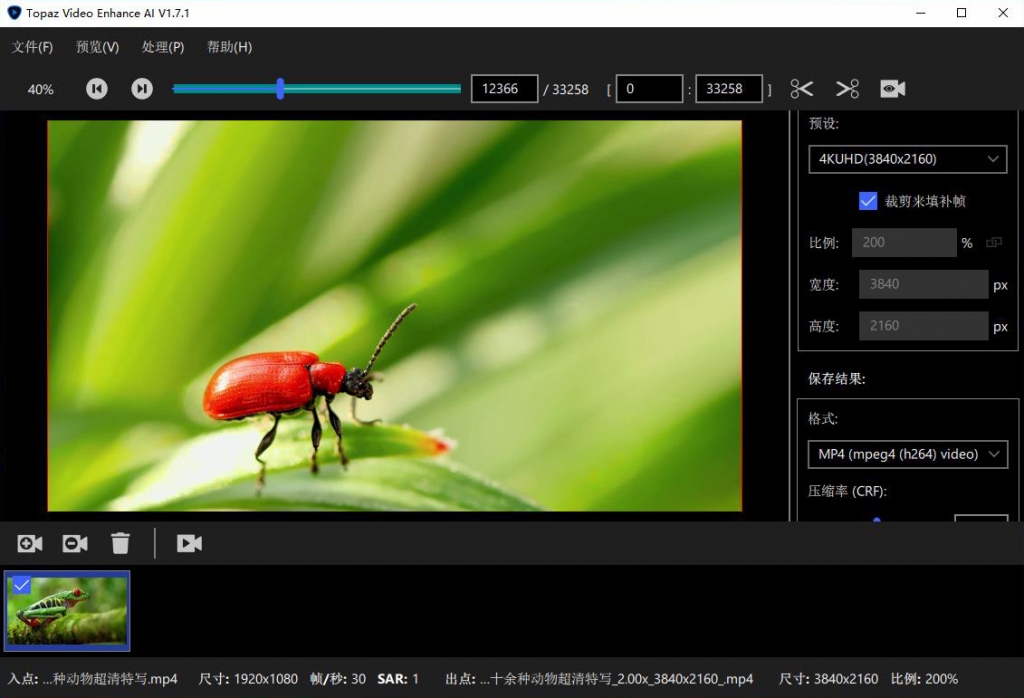Click the scissors trim icon

tap(801, 89)
